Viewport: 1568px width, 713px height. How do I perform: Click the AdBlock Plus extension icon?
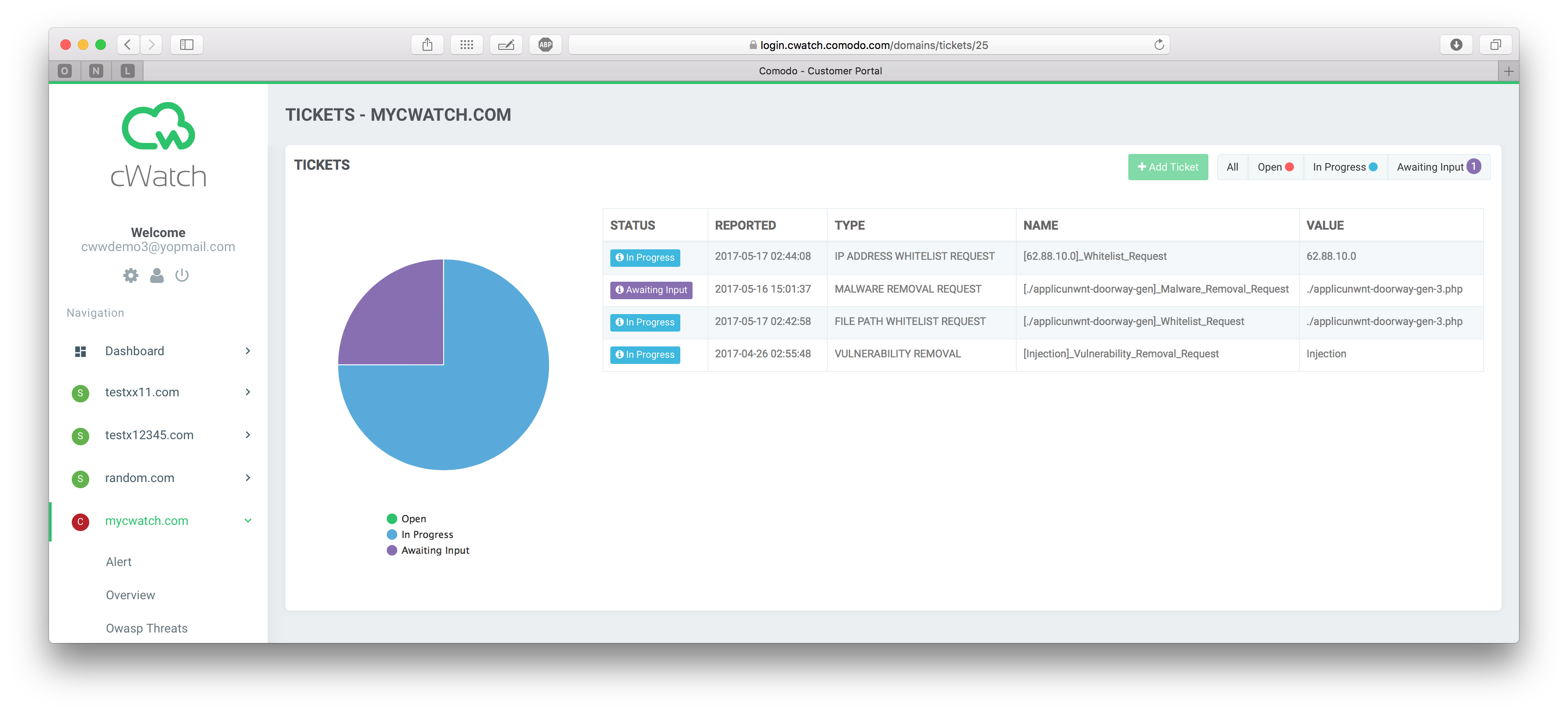tap(546, 45)
